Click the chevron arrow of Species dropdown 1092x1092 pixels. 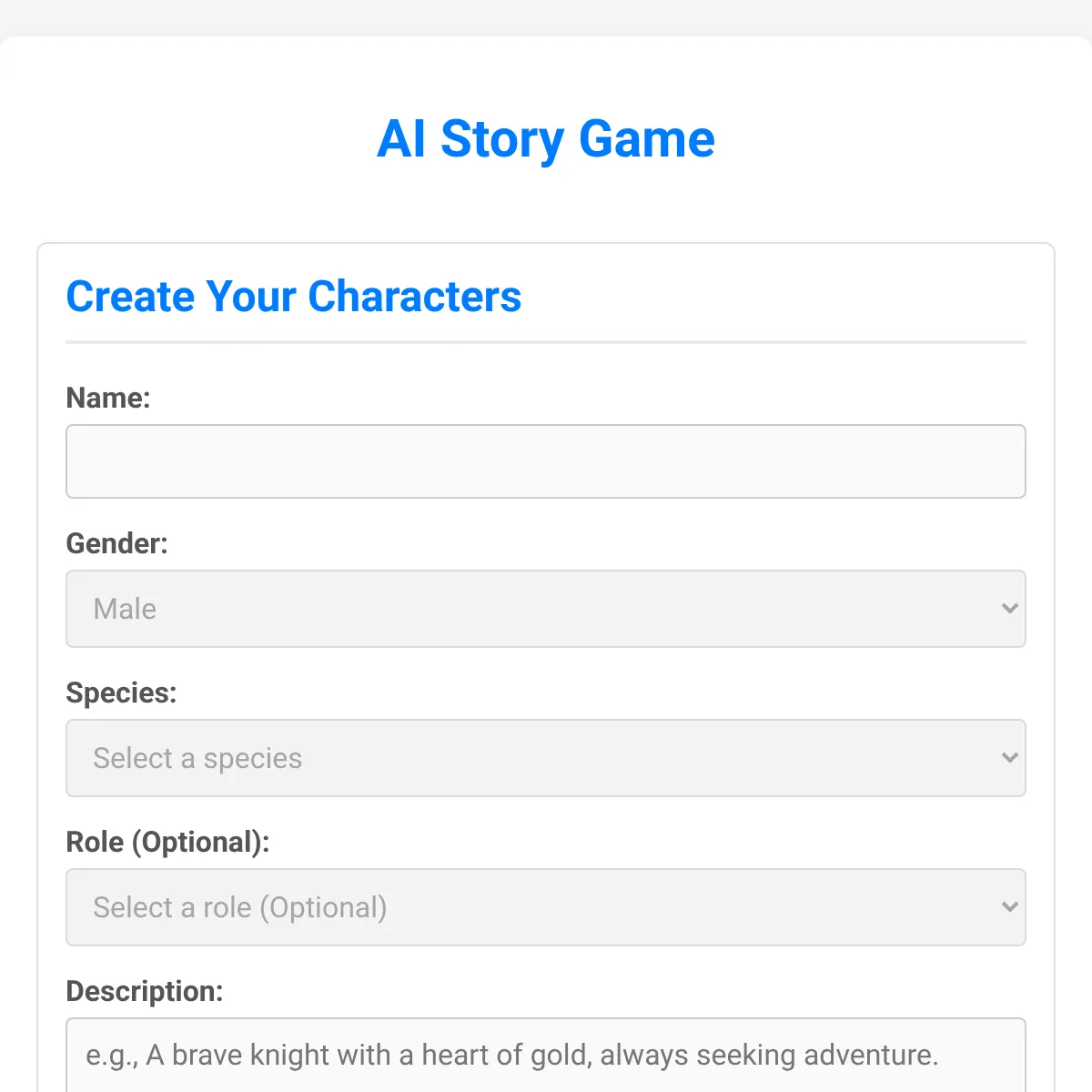[x=1009, y=758]
